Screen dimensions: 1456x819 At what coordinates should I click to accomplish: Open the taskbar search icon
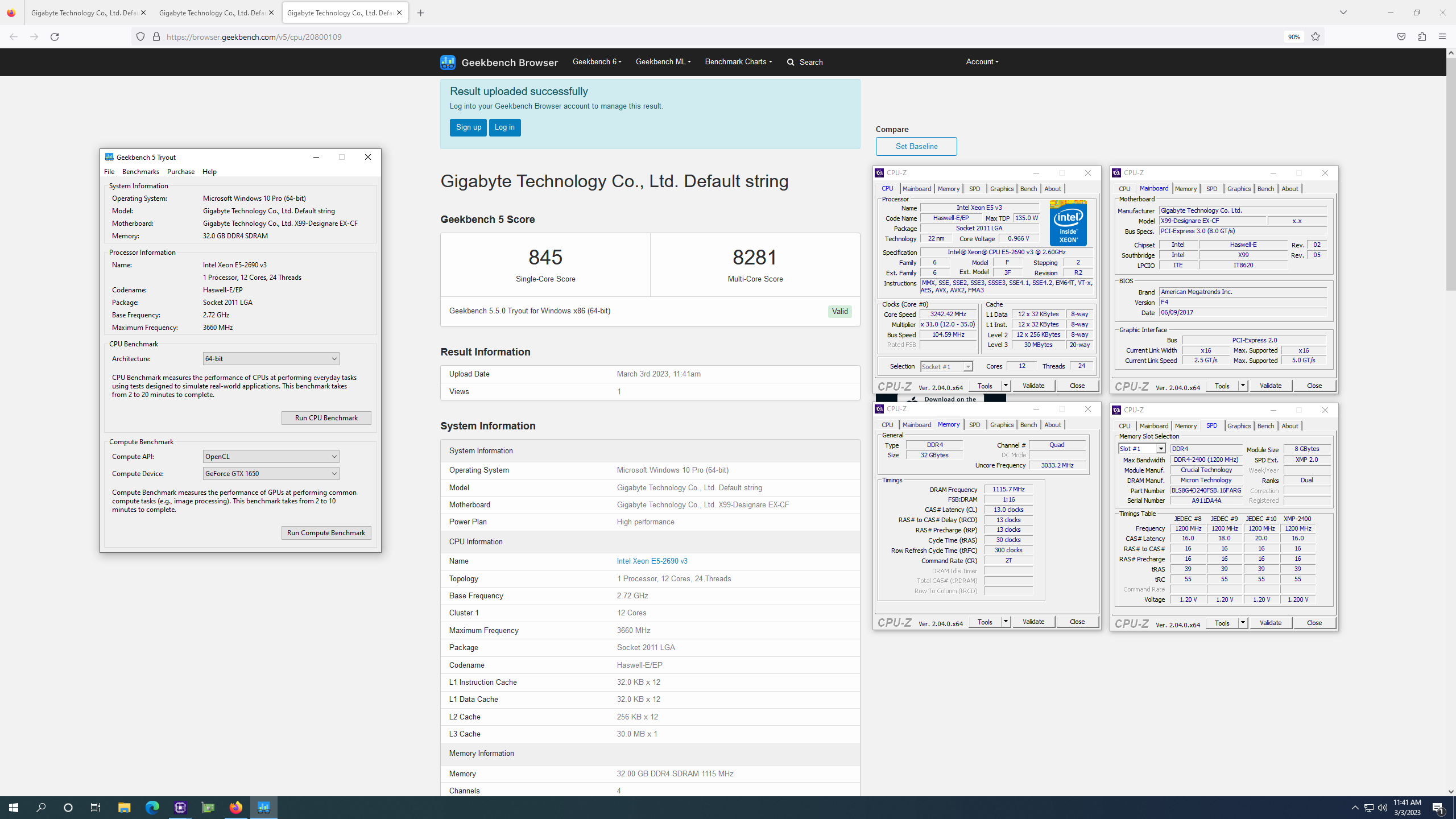(x=41, y=808)
